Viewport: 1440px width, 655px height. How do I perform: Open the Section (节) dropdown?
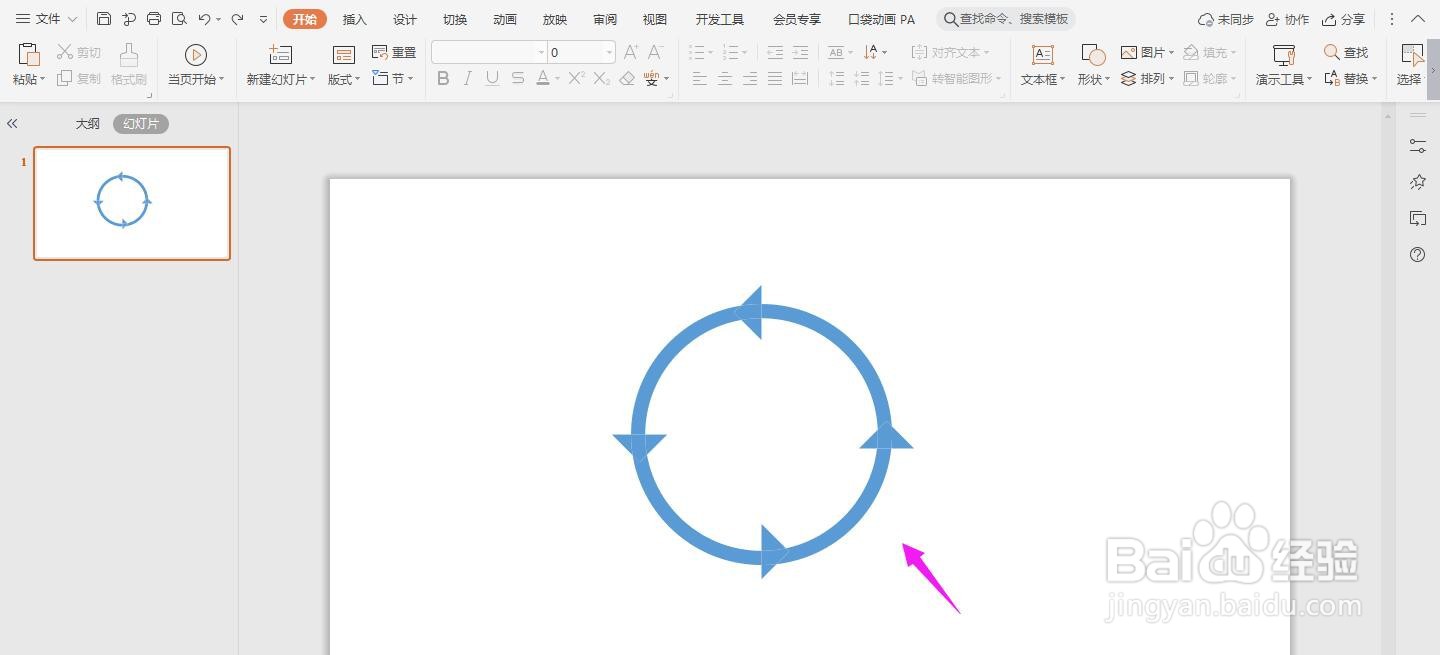(x=393, y=78)
